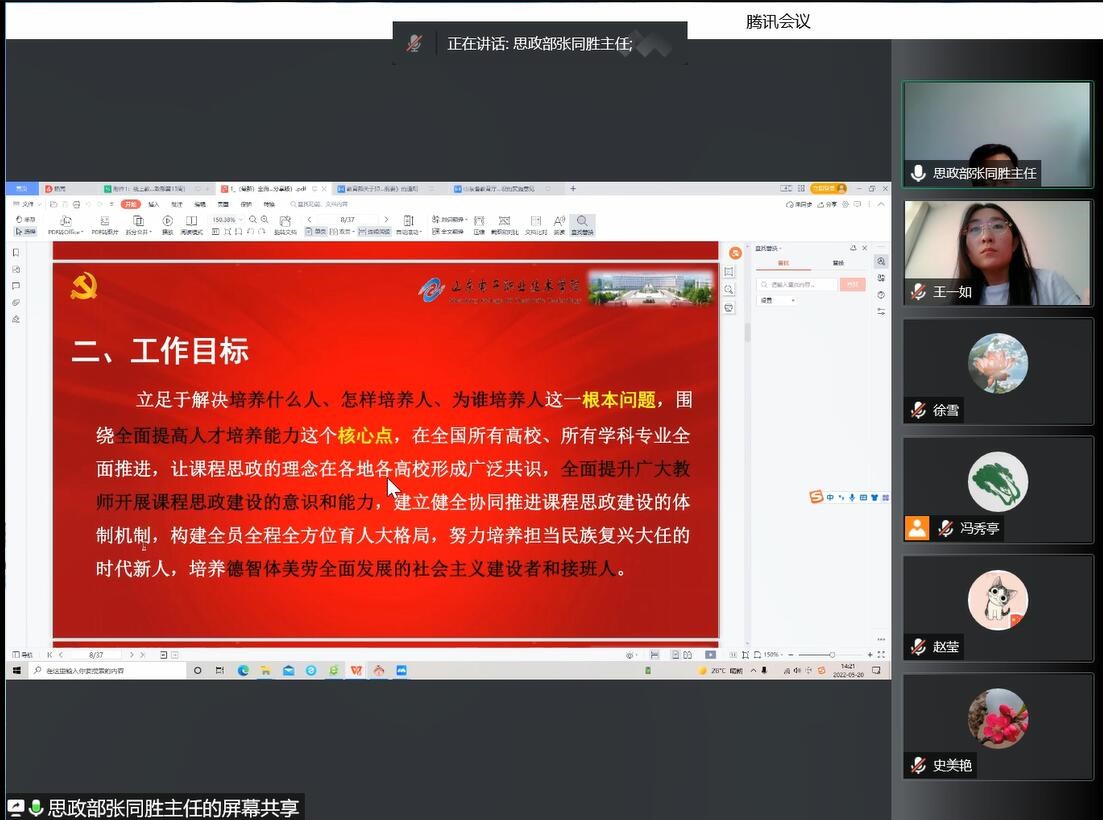
Task: Click the 查找 button beside search box
Action: pos(852,284)
